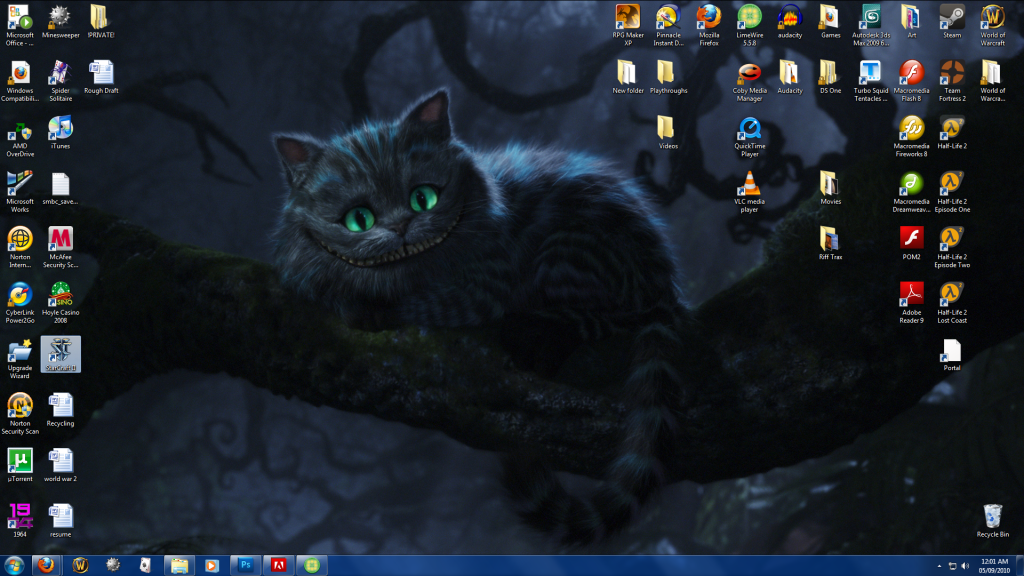Open the Start menu orb
The height and width of the screenshot is (576, 1024).
click(x=14, y=565)
